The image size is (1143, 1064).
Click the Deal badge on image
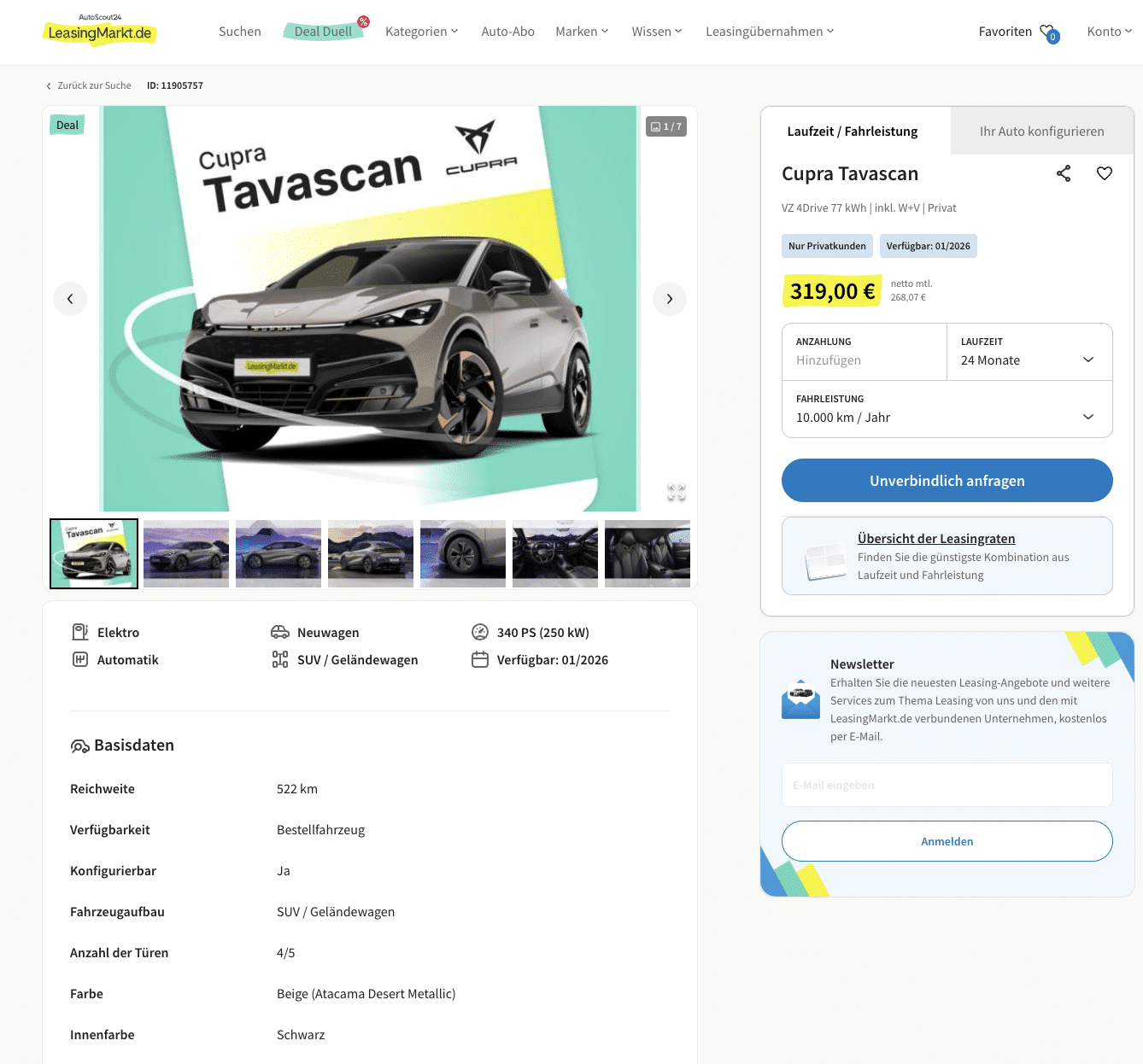point(67,125)
